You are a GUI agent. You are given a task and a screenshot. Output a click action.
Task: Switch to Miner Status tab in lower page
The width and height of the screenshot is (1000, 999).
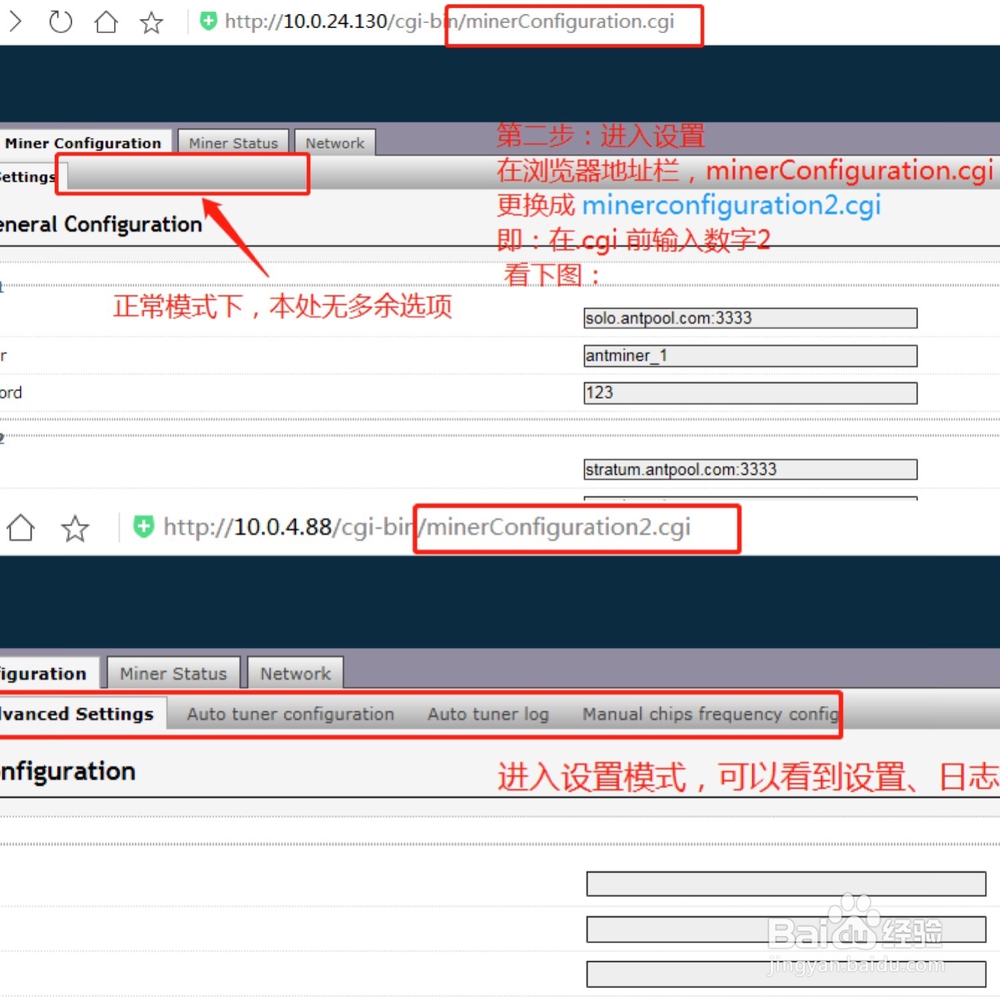coord(173,674)
